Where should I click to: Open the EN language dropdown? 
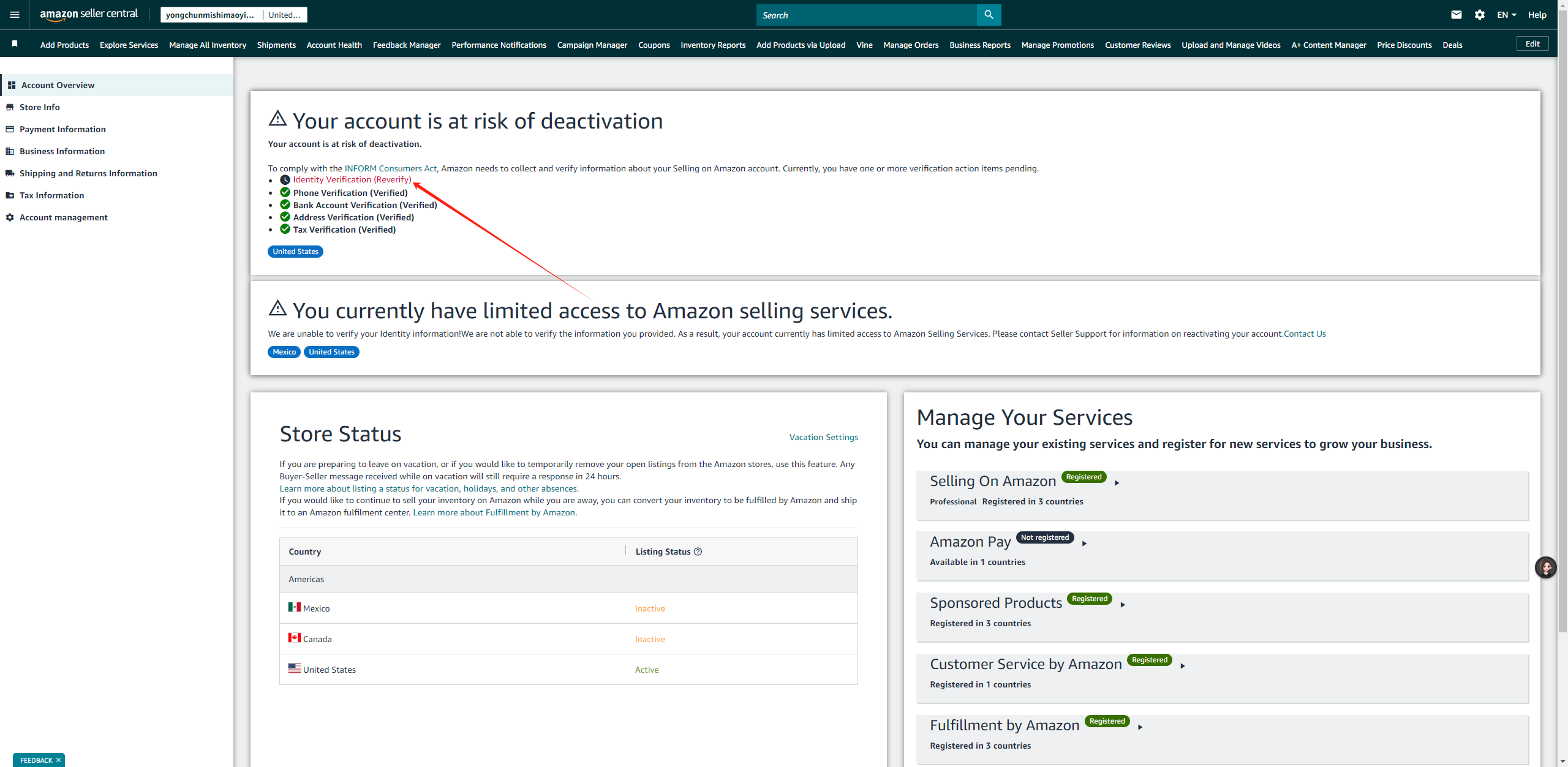[x=1506, y=15]
